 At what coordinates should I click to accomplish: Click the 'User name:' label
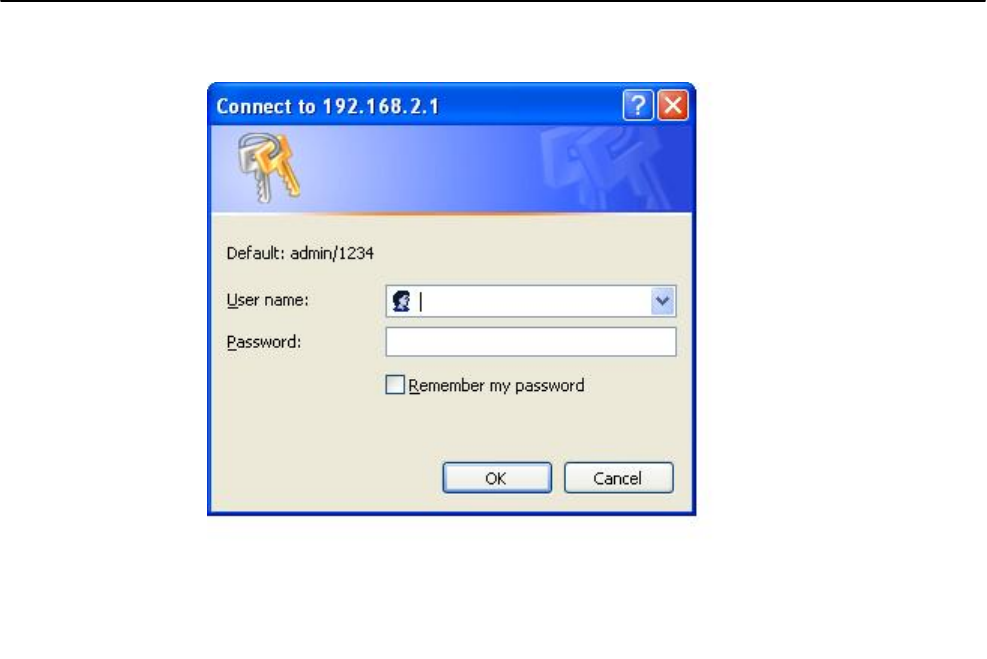coord(268,300)
